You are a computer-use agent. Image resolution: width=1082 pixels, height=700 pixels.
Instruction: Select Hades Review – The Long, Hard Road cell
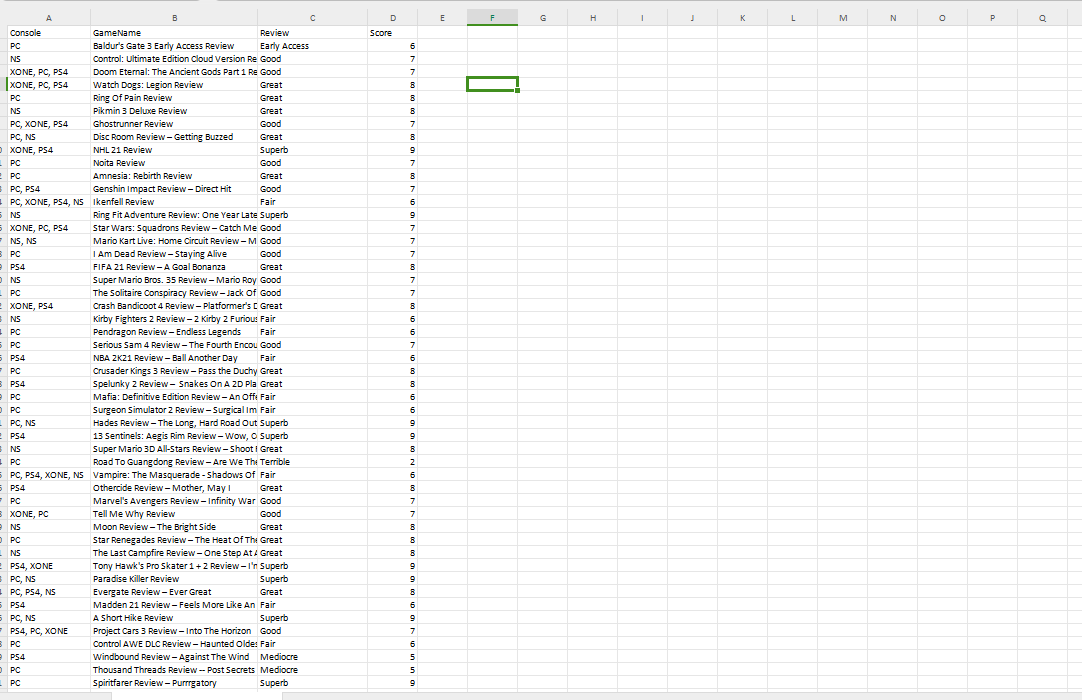coord(174,423)
